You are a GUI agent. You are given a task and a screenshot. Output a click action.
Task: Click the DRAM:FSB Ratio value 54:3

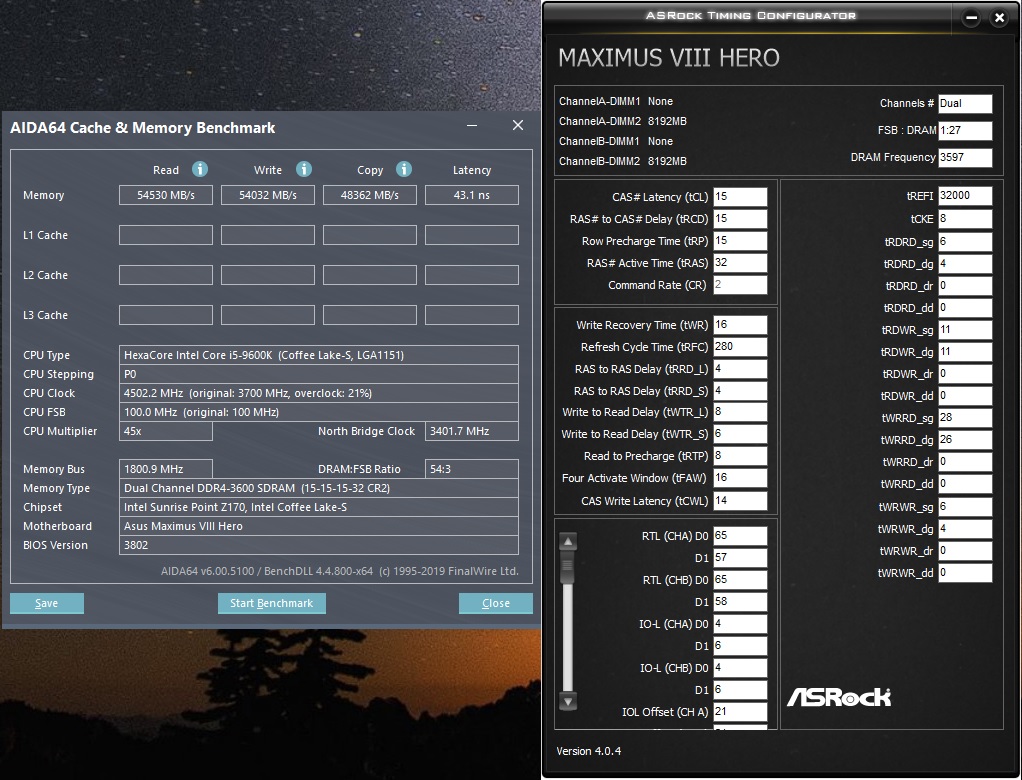pyautogui.click(x=472, y=469)
